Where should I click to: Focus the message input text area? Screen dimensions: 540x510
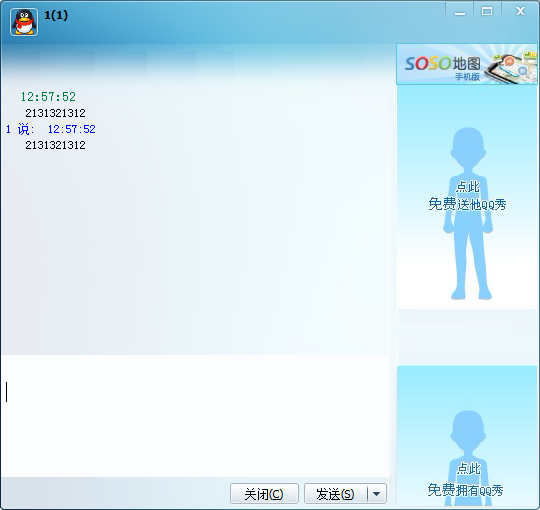(195, 416)
